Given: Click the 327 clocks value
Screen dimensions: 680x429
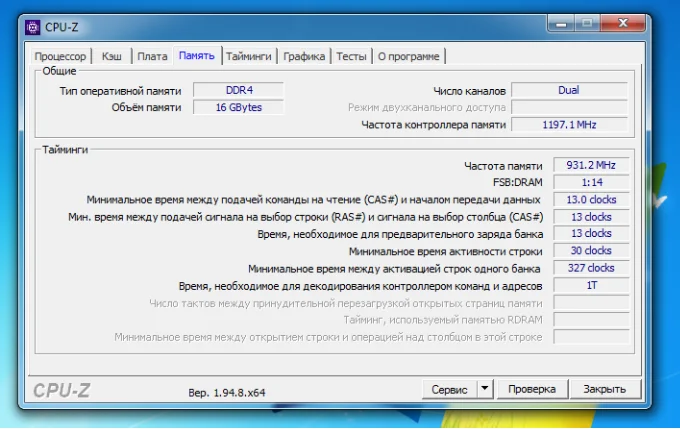Looking at the screenshot, I should [591, 268].
